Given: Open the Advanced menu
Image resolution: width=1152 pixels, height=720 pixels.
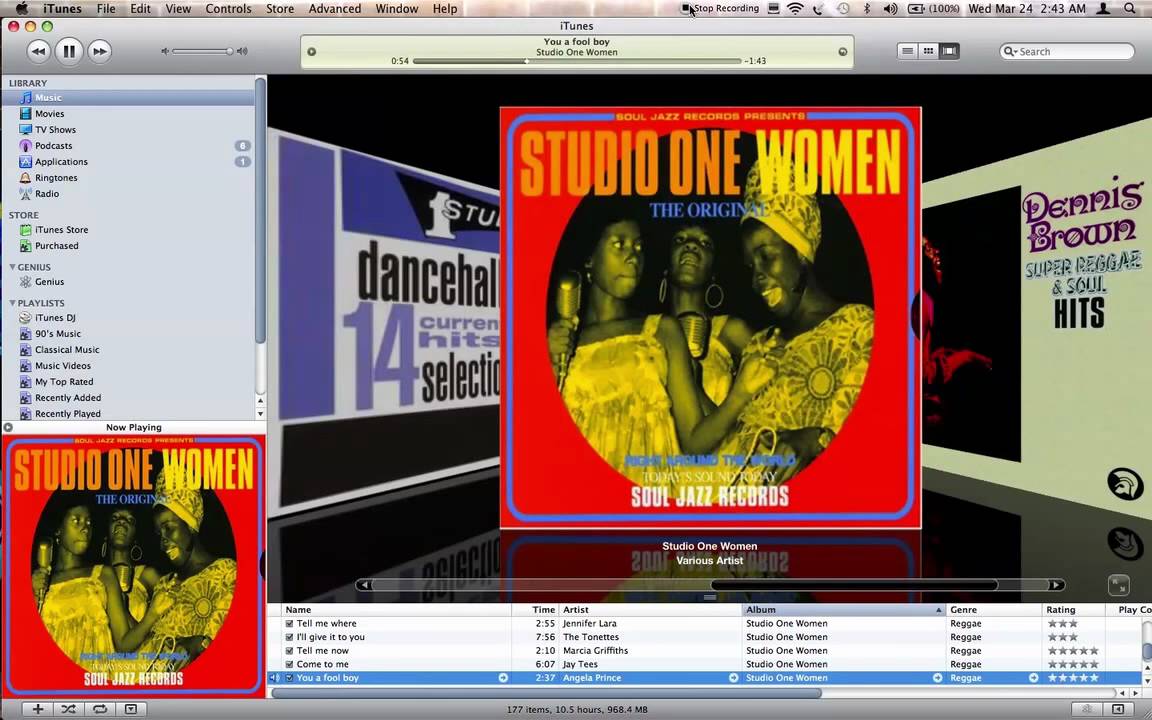Looking at the screenshot, I should [x=334, y=9].
